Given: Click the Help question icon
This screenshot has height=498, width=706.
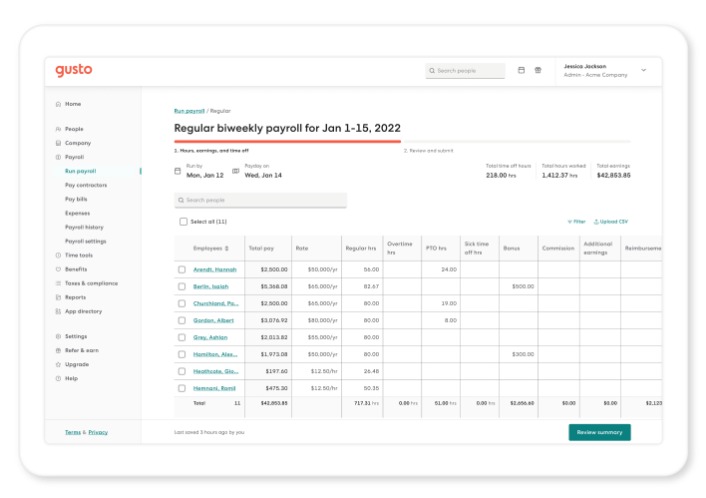Looking at the screenshot, I should click(58, 378).
